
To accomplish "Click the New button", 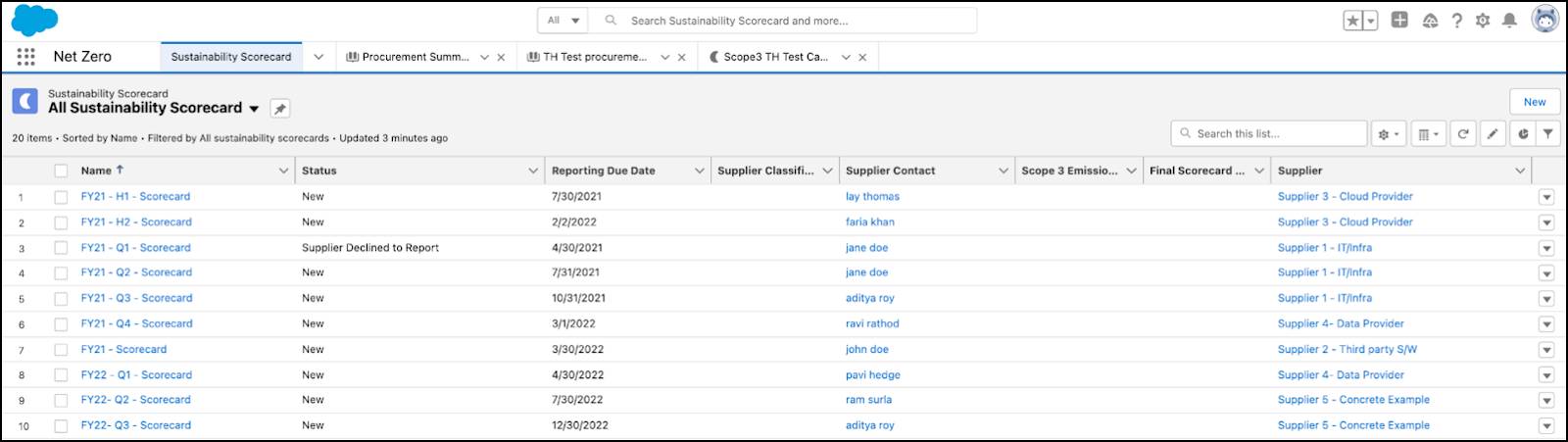I will [x=1534, y=102].
